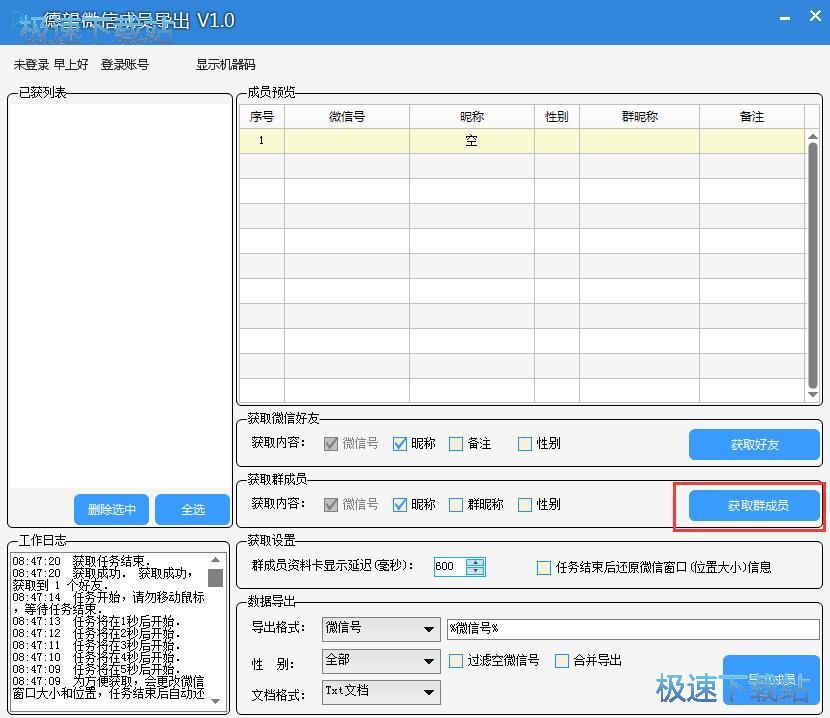Enable the 合并导出 checkbox

pos(562,660)
